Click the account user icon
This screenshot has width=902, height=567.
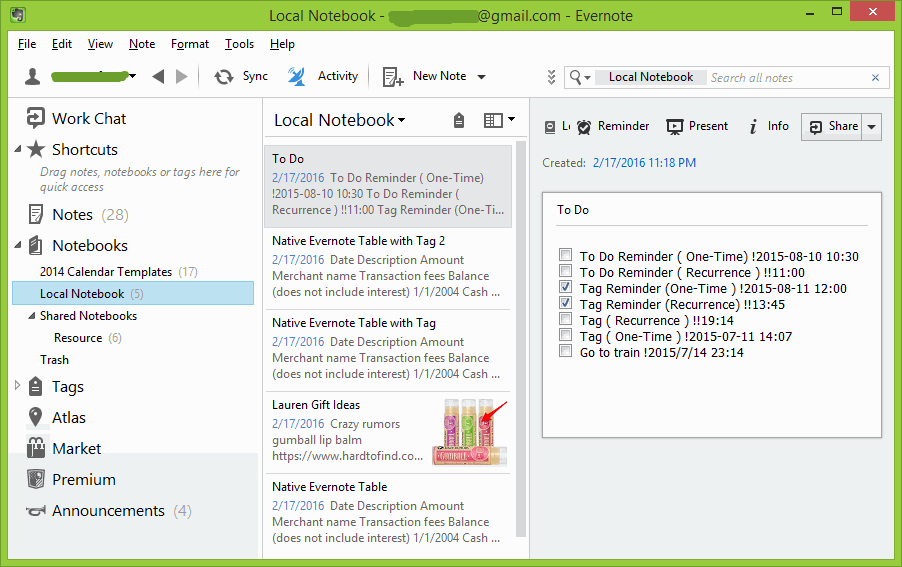click(x=33, y=76)
